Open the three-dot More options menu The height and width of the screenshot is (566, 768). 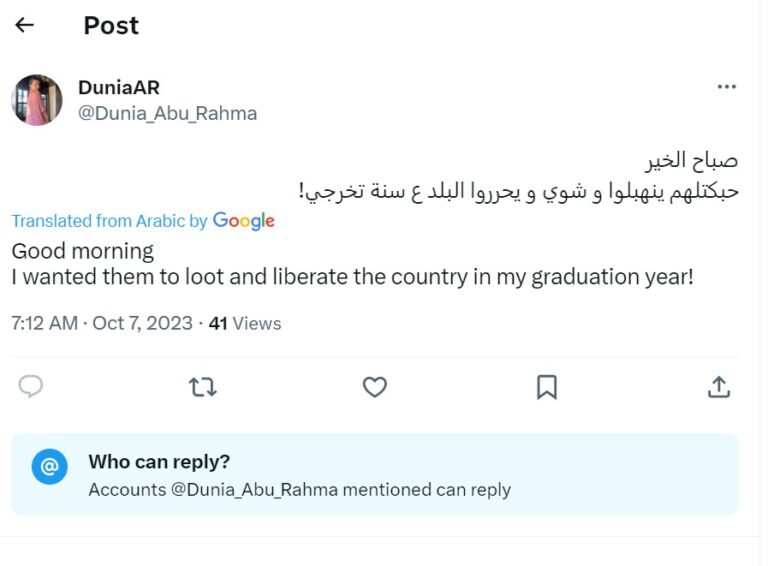tap(727, 88)
